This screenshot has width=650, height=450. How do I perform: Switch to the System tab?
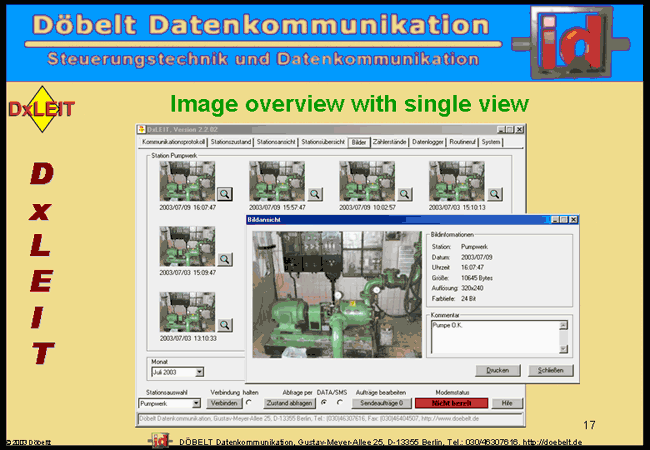491,142
